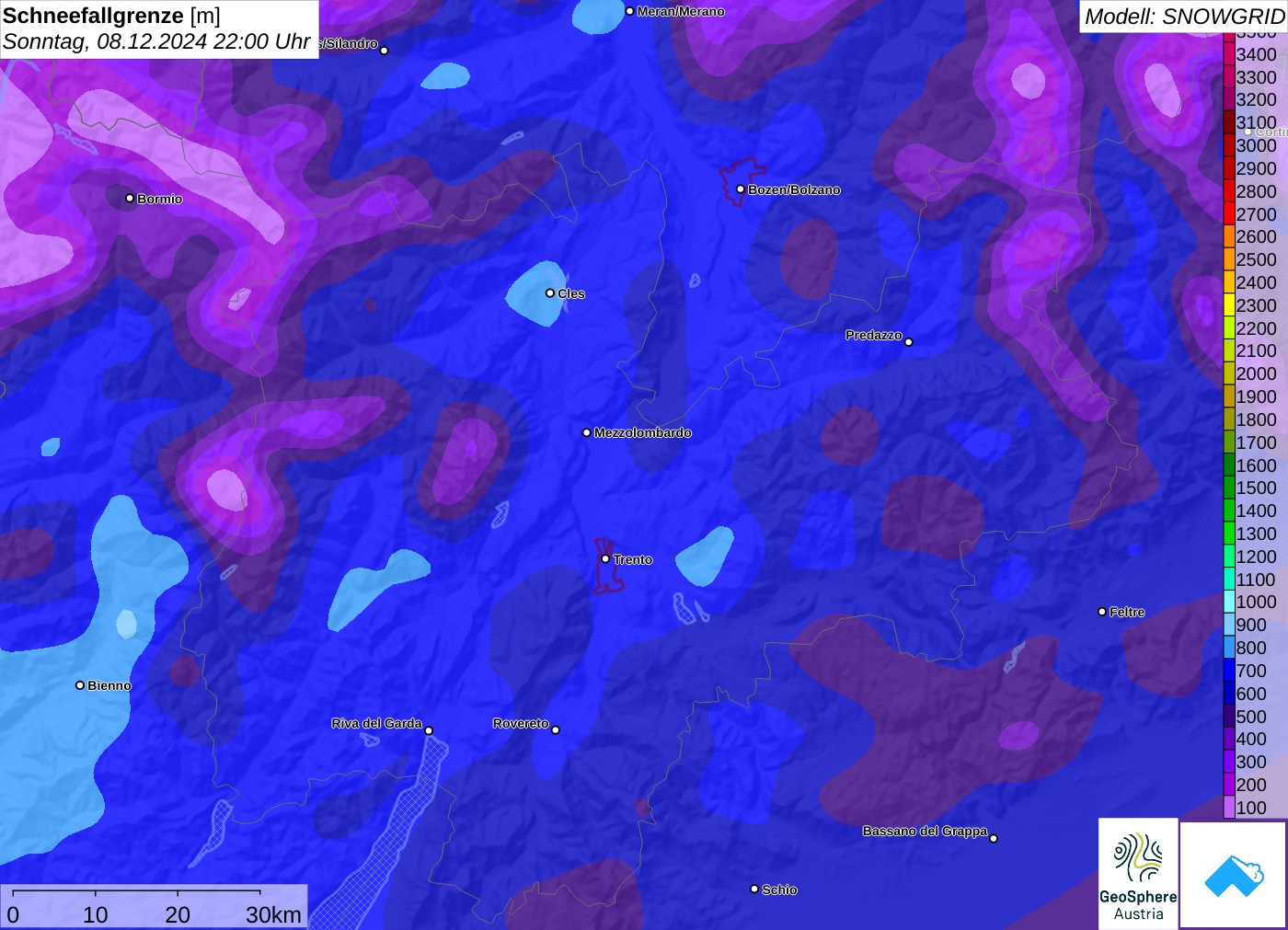
Task: Click the 3200 legend value
Action: tap(1256, 99)
